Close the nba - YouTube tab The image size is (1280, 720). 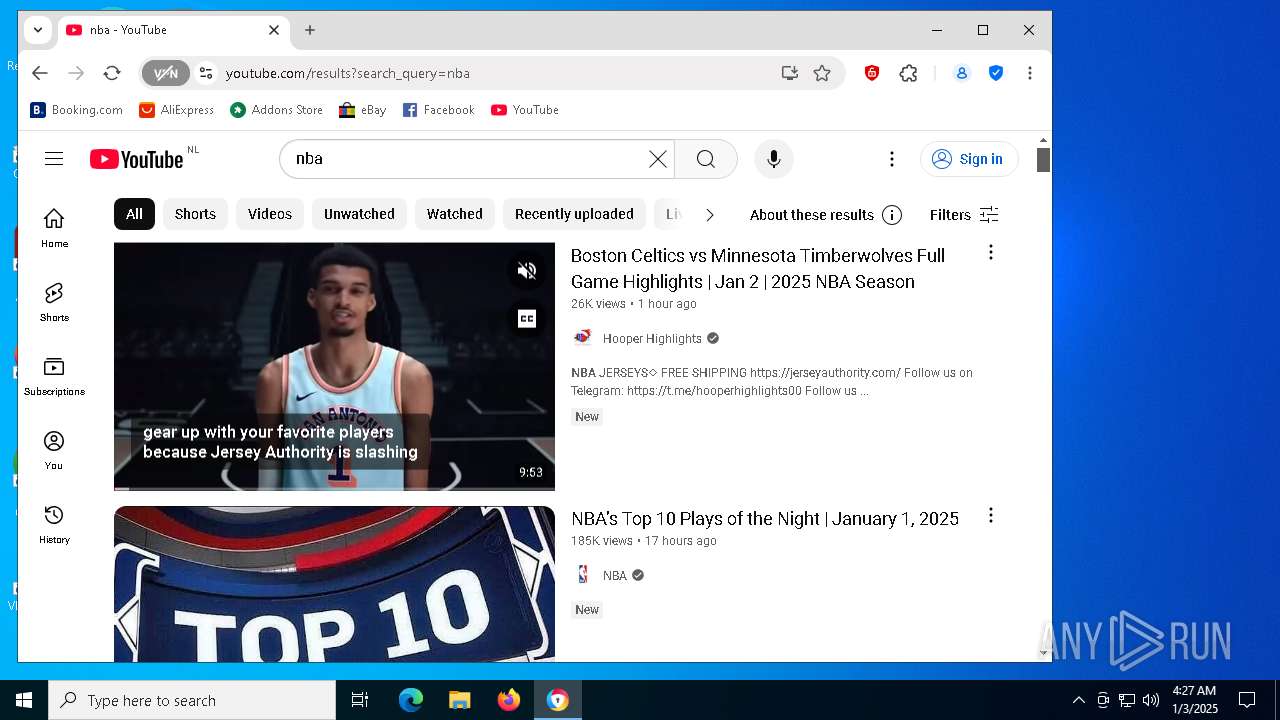(x=274, y=30)
